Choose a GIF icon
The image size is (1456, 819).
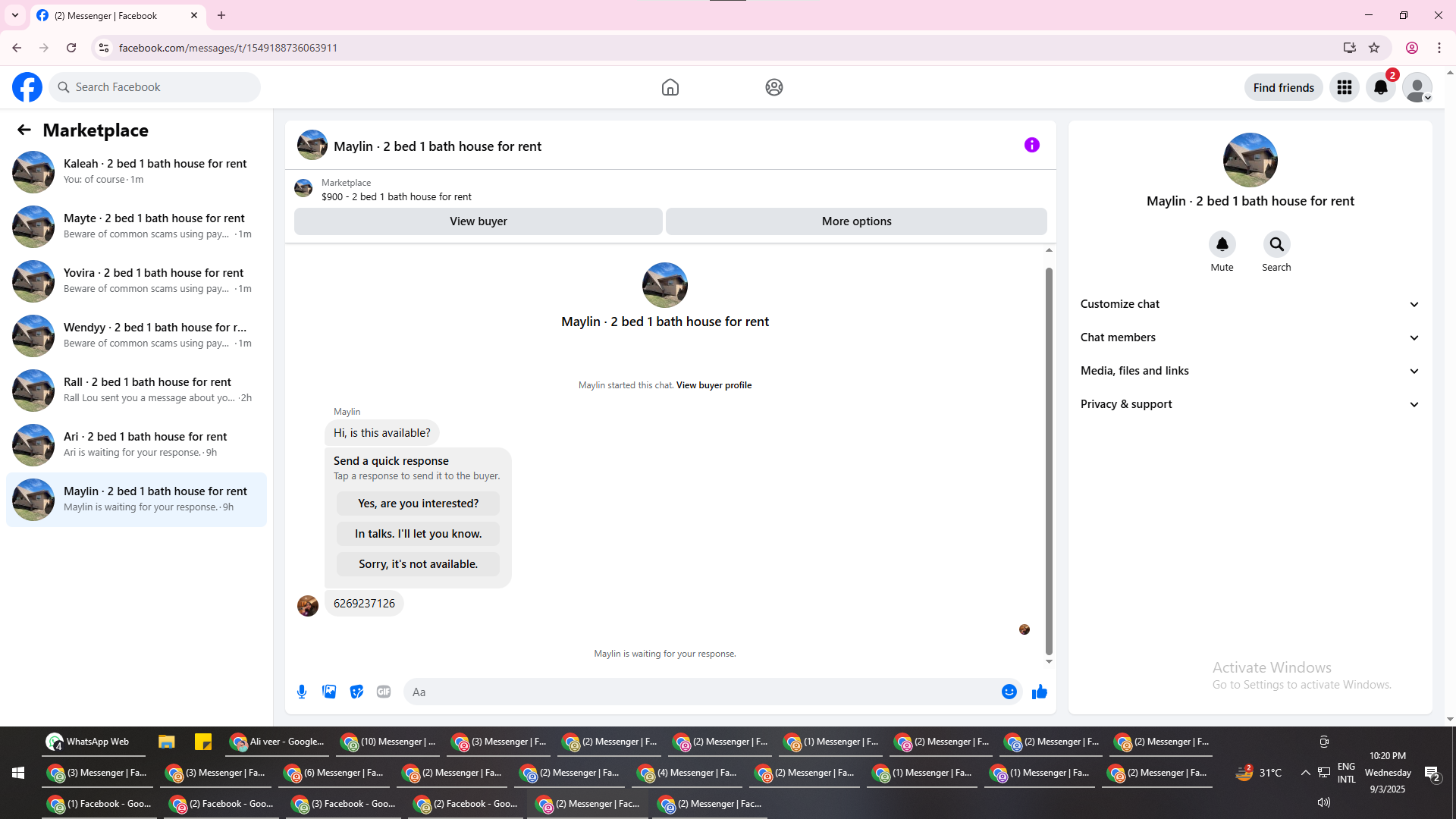384,692
